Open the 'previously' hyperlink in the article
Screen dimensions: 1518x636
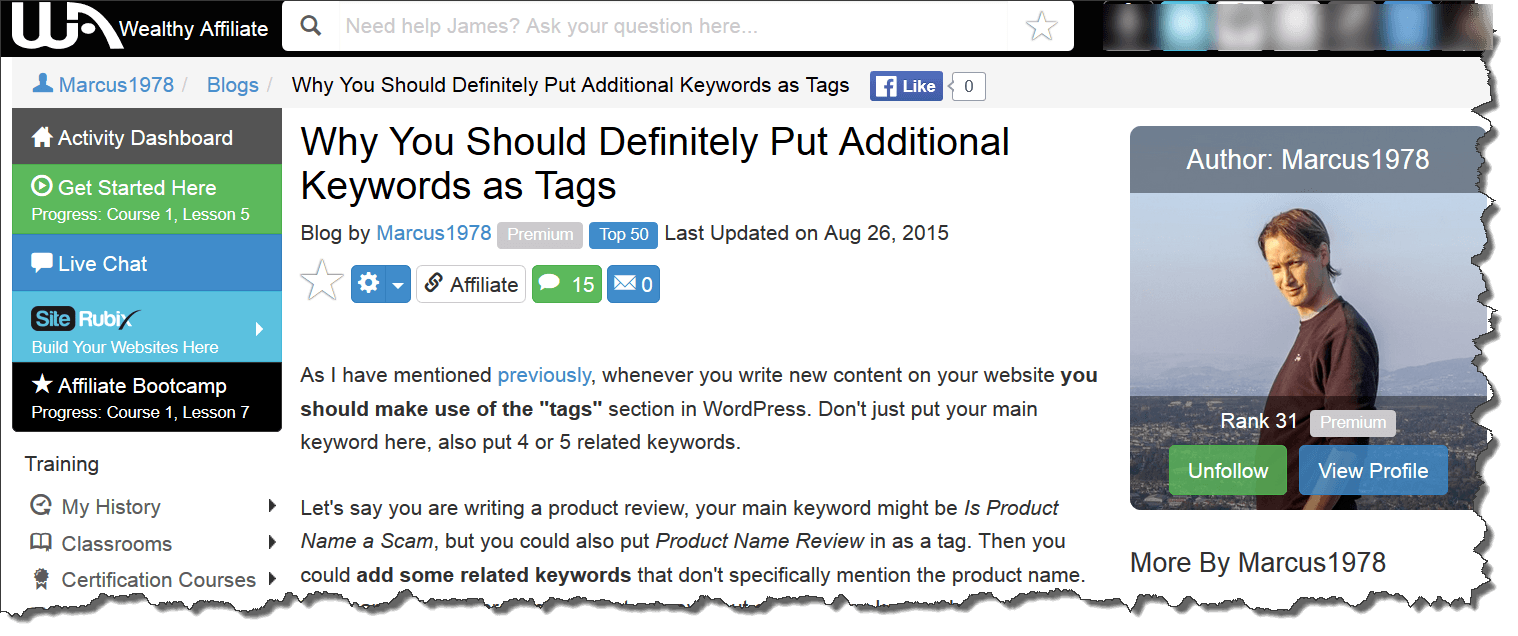(543, 374)
